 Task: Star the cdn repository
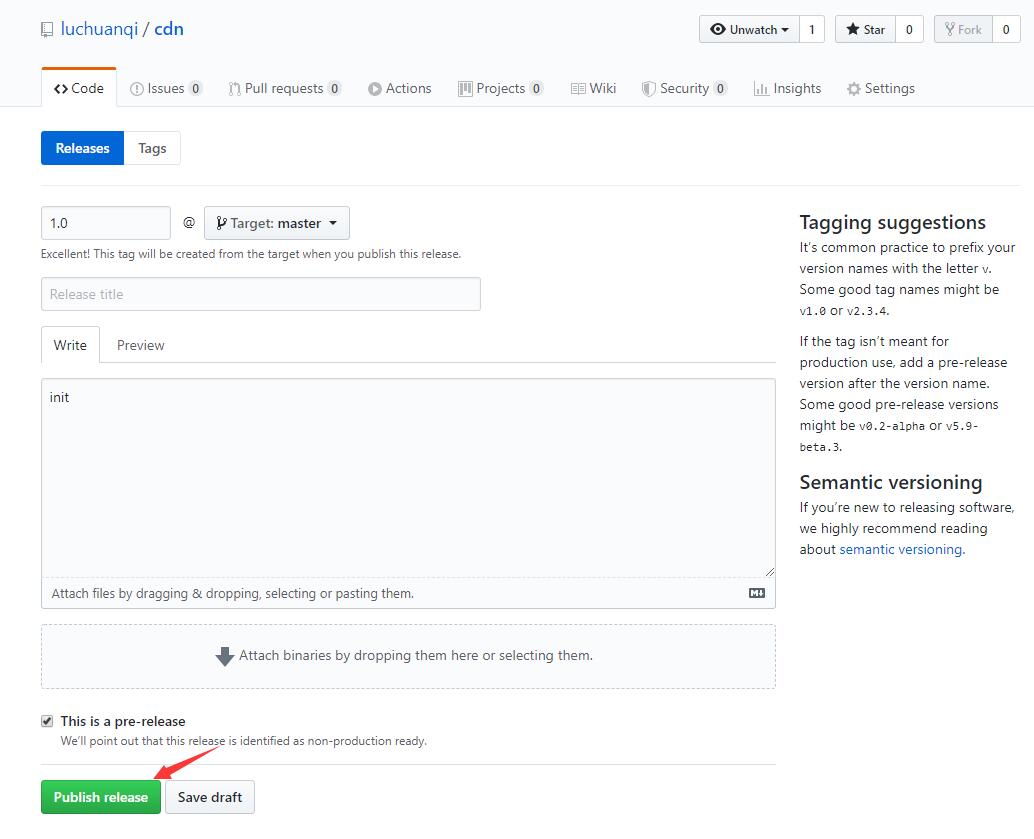[865, 29]
